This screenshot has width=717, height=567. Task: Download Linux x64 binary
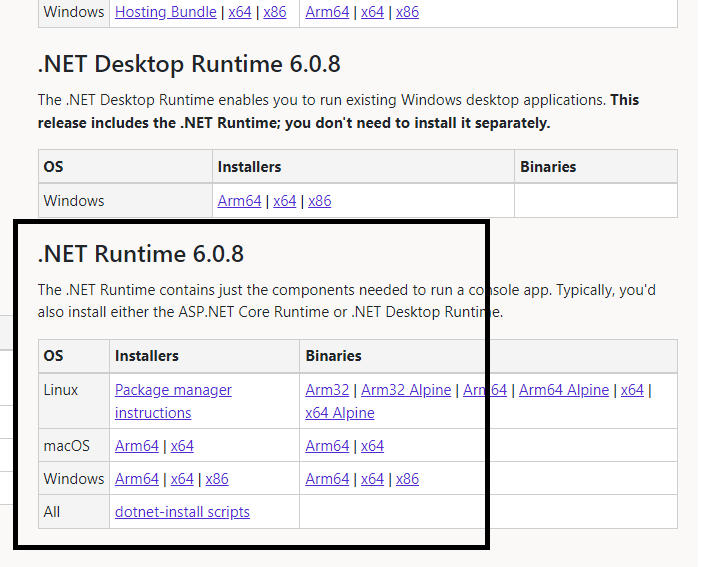coord(632,390)
